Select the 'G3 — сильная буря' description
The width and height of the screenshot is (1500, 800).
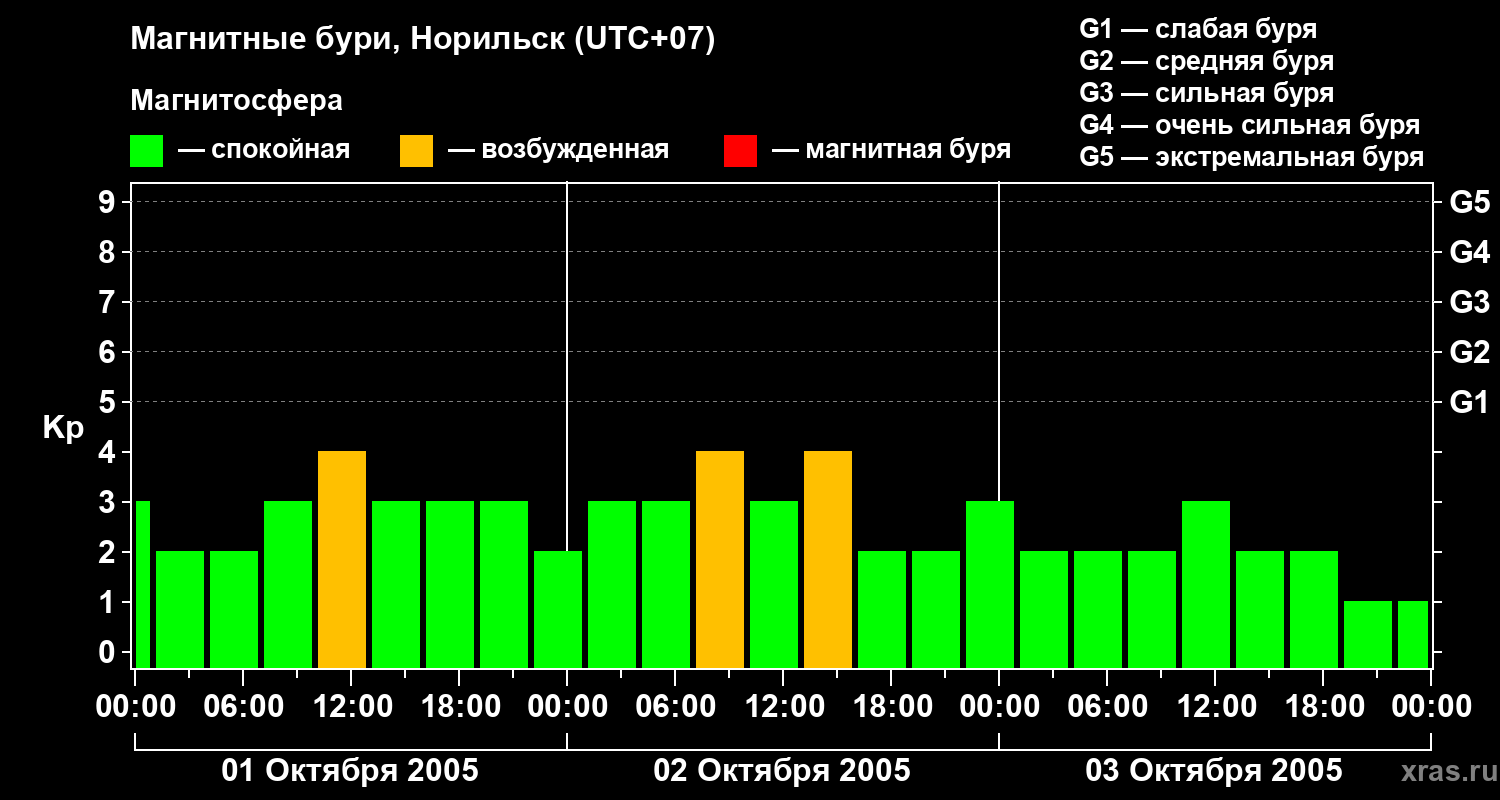[x=1206, y=93]
